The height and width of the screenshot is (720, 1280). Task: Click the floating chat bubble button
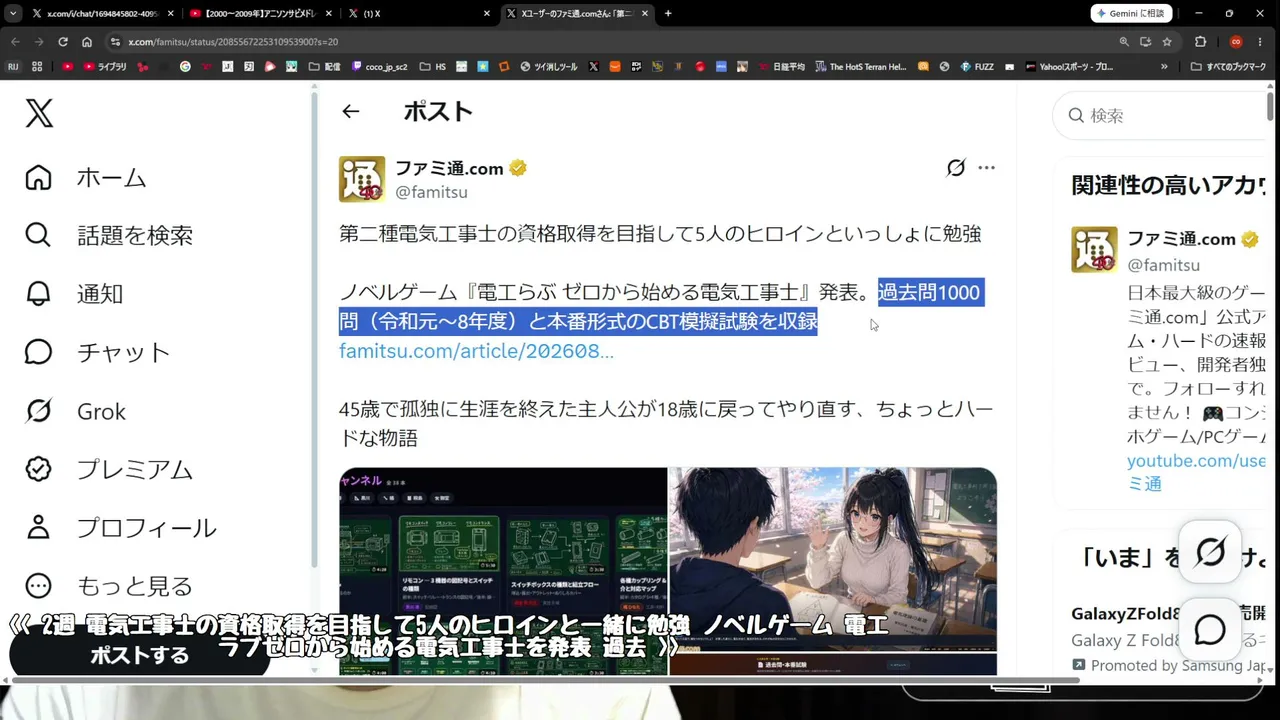point(1210,629)
